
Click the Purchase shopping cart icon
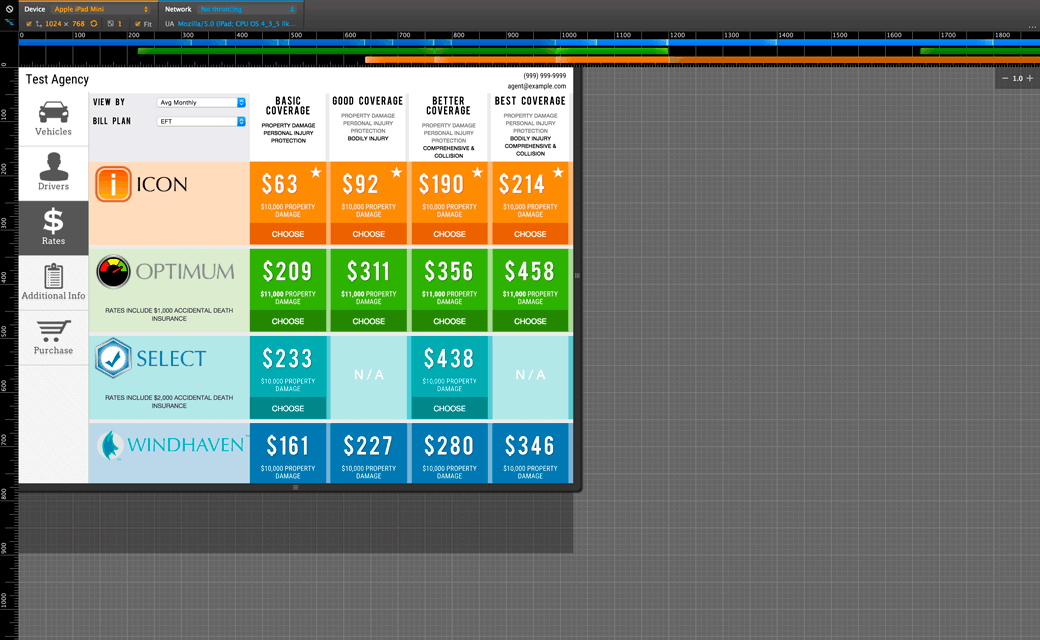point(53,331)
